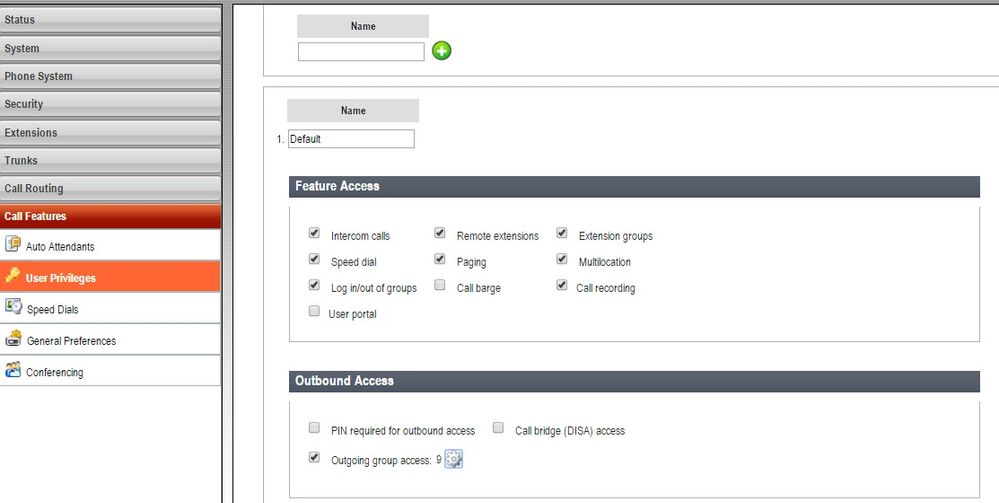Click the green add name plus icon
This screenshot has height=503, width=999.
pyautogui.click(x=441, y=50)
